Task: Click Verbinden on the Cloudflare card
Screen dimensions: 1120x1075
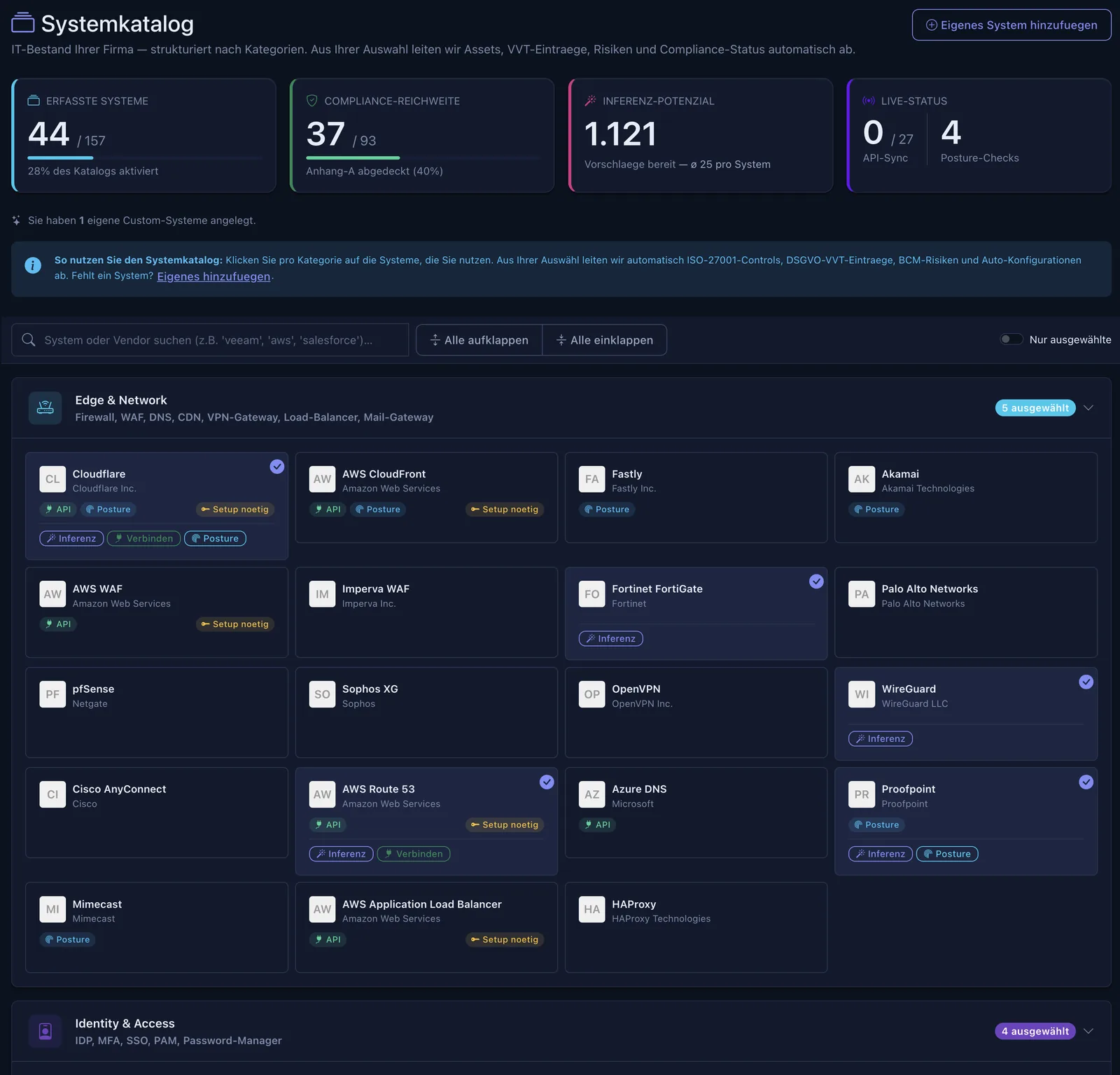Action: pos(144,538)
